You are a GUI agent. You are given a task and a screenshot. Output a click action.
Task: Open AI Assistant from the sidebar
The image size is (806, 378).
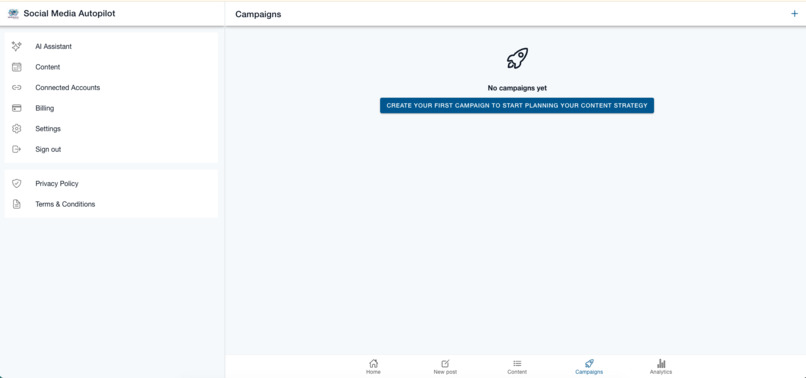[x=111, y=46]
